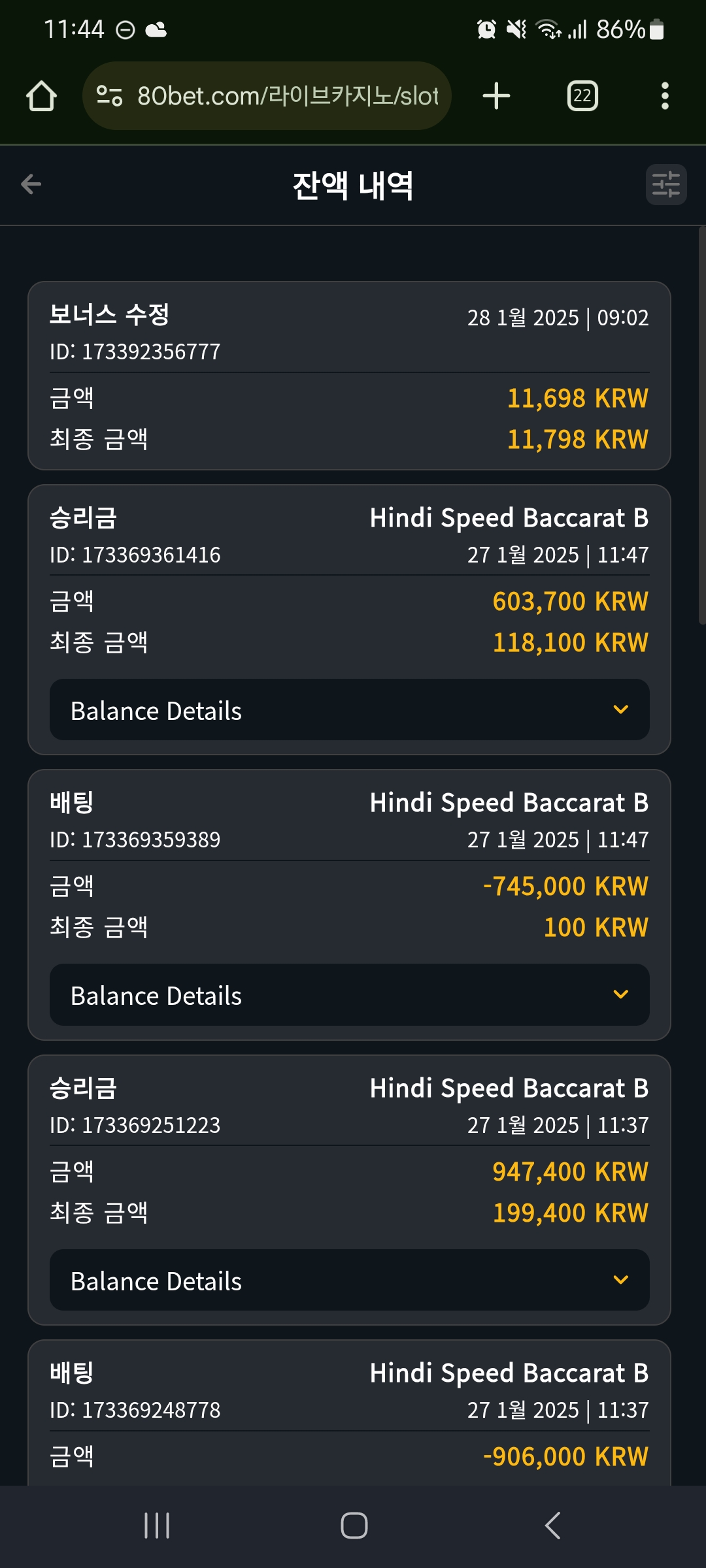
Task: Open site settings icon in address bar
Action: click(x=109, y=96)
